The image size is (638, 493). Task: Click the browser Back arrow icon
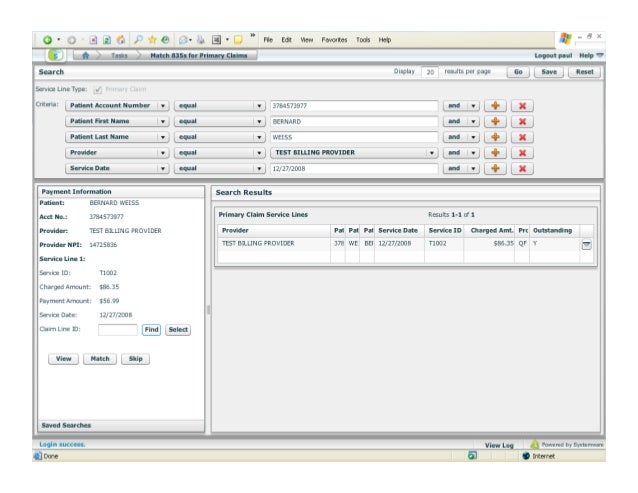click(48, 40)
